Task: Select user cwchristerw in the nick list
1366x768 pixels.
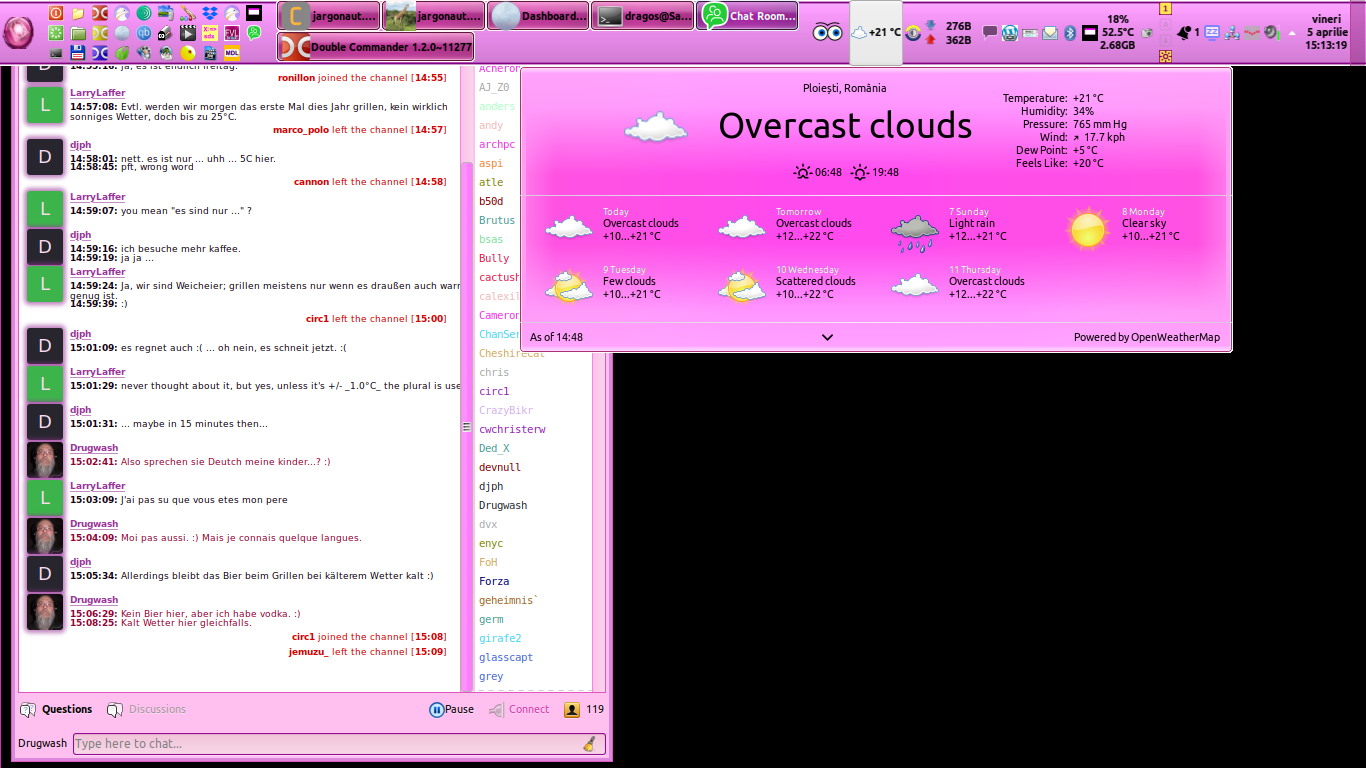Action: pos(512,429)
